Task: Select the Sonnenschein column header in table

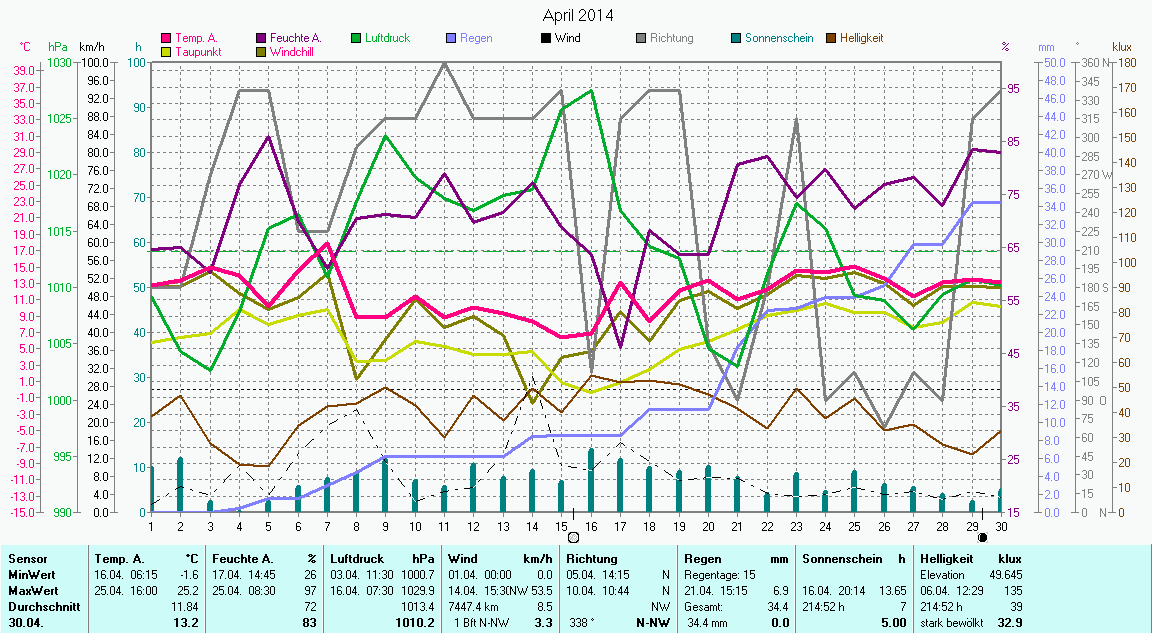Action: (836, 558)
